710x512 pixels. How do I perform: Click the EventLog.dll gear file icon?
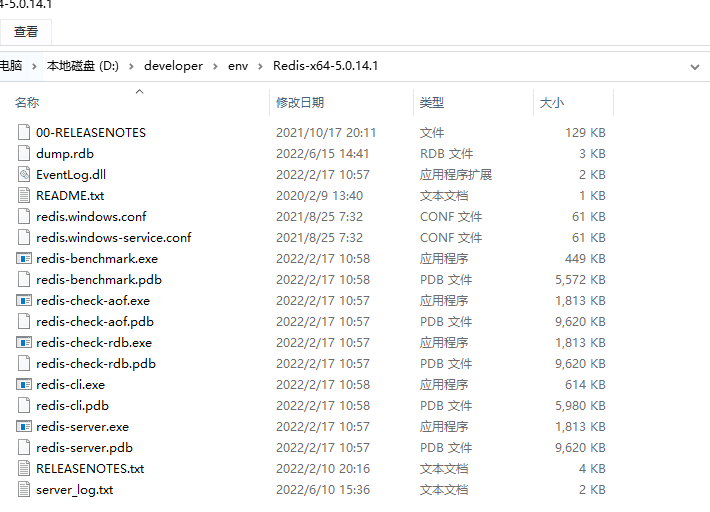click(x=24, y=174)
